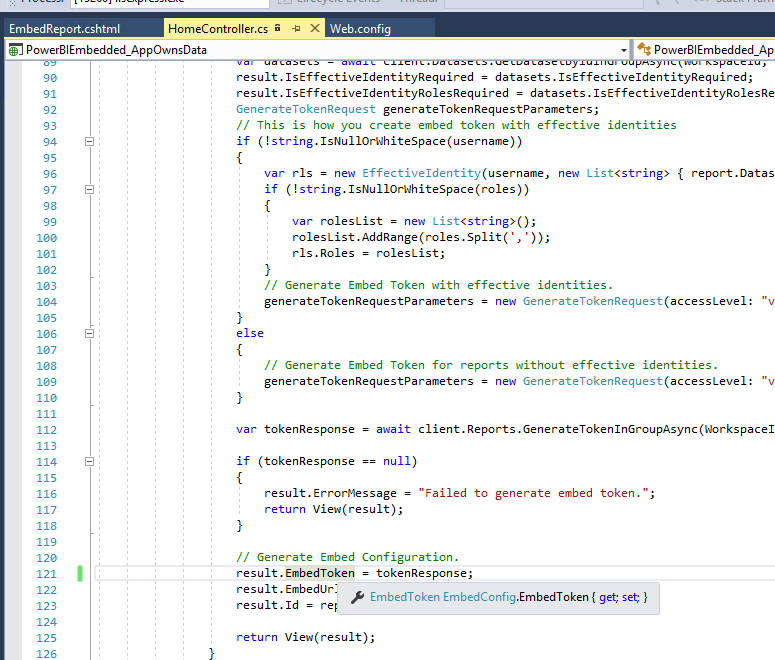Open the PowerBIEmbedded_AppOwnsData project dropdown
The image size is (775, 660).
[x=624, y=50]
